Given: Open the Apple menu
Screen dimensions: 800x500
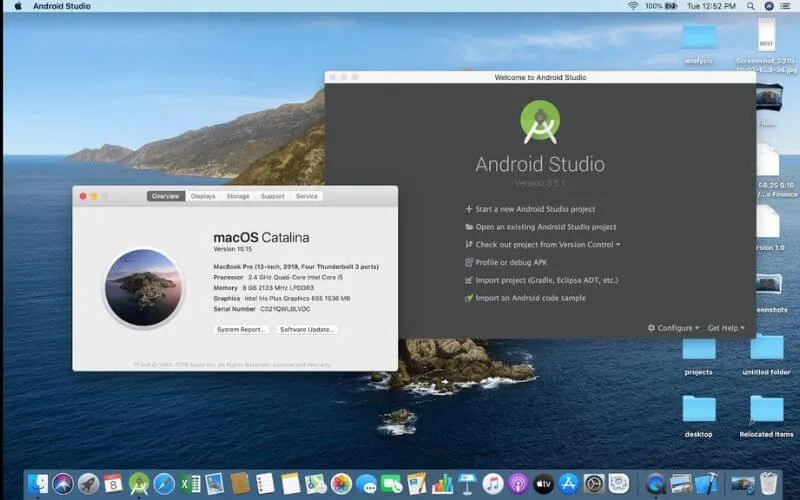Looking at the screenshot, I should [x=18, y=6].
